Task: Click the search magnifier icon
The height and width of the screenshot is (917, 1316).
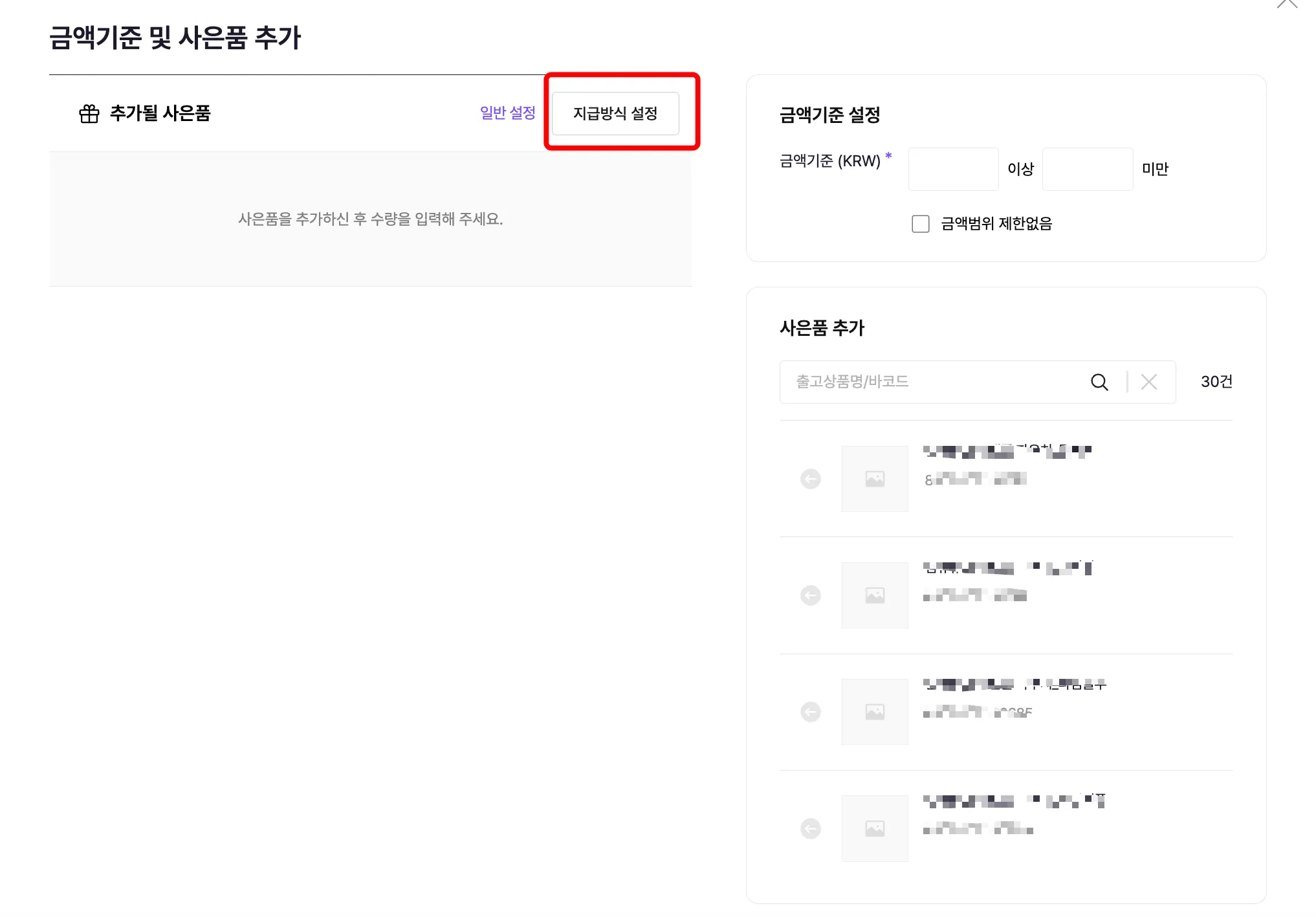Action: 1099,382
